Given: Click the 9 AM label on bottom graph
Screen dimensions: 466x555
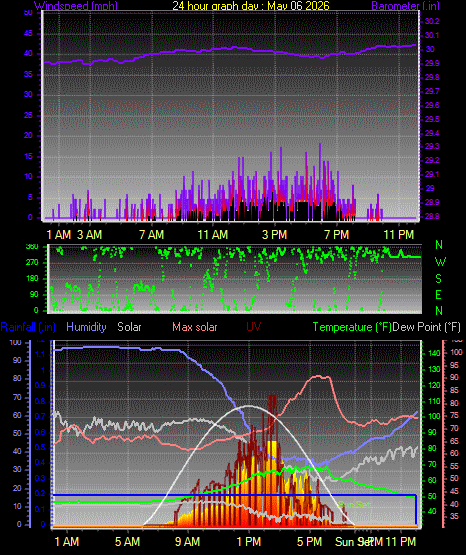Looking at the screenshot, I should pyautogui.click(x=188, y=542).
